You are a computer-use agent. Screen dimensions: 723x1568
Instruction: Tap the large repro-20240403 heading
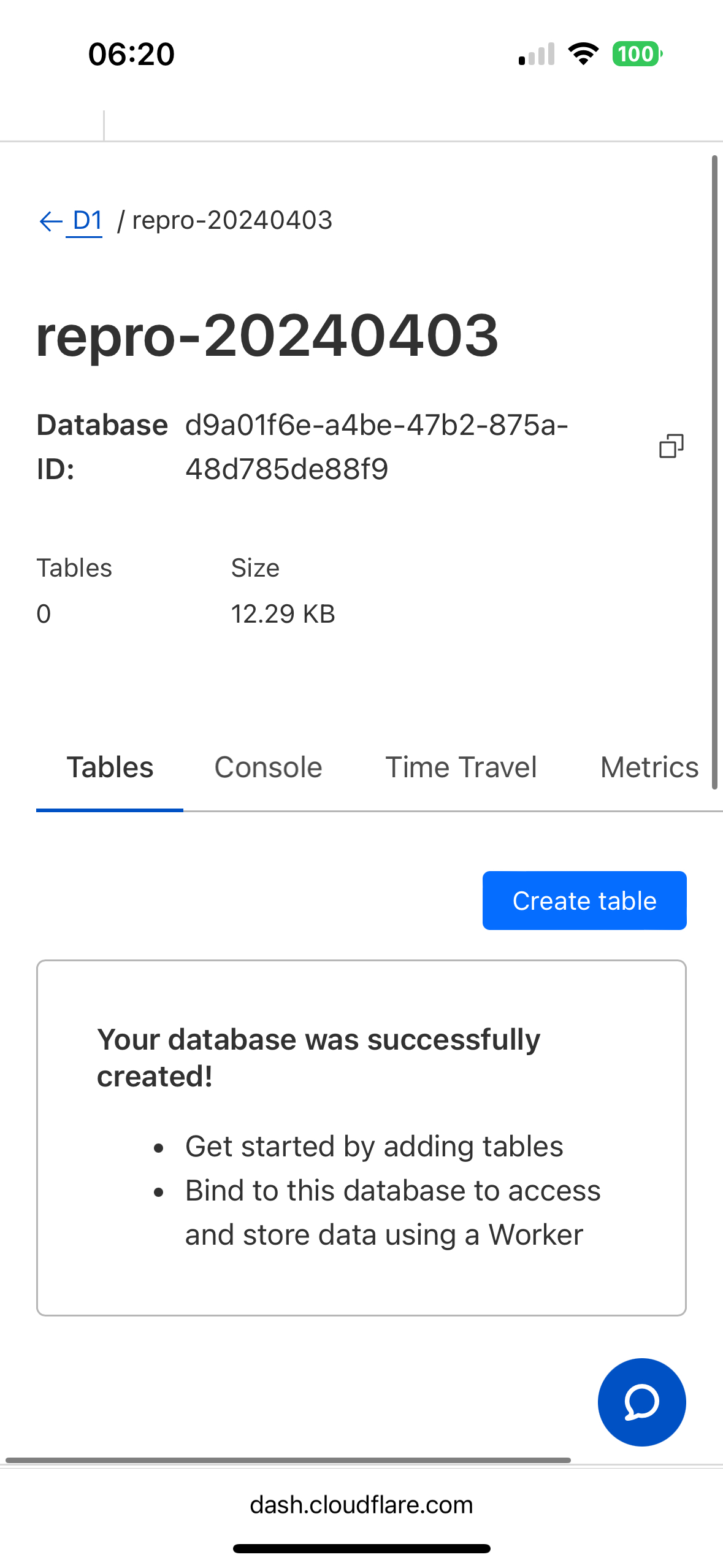tap(267, 335)
